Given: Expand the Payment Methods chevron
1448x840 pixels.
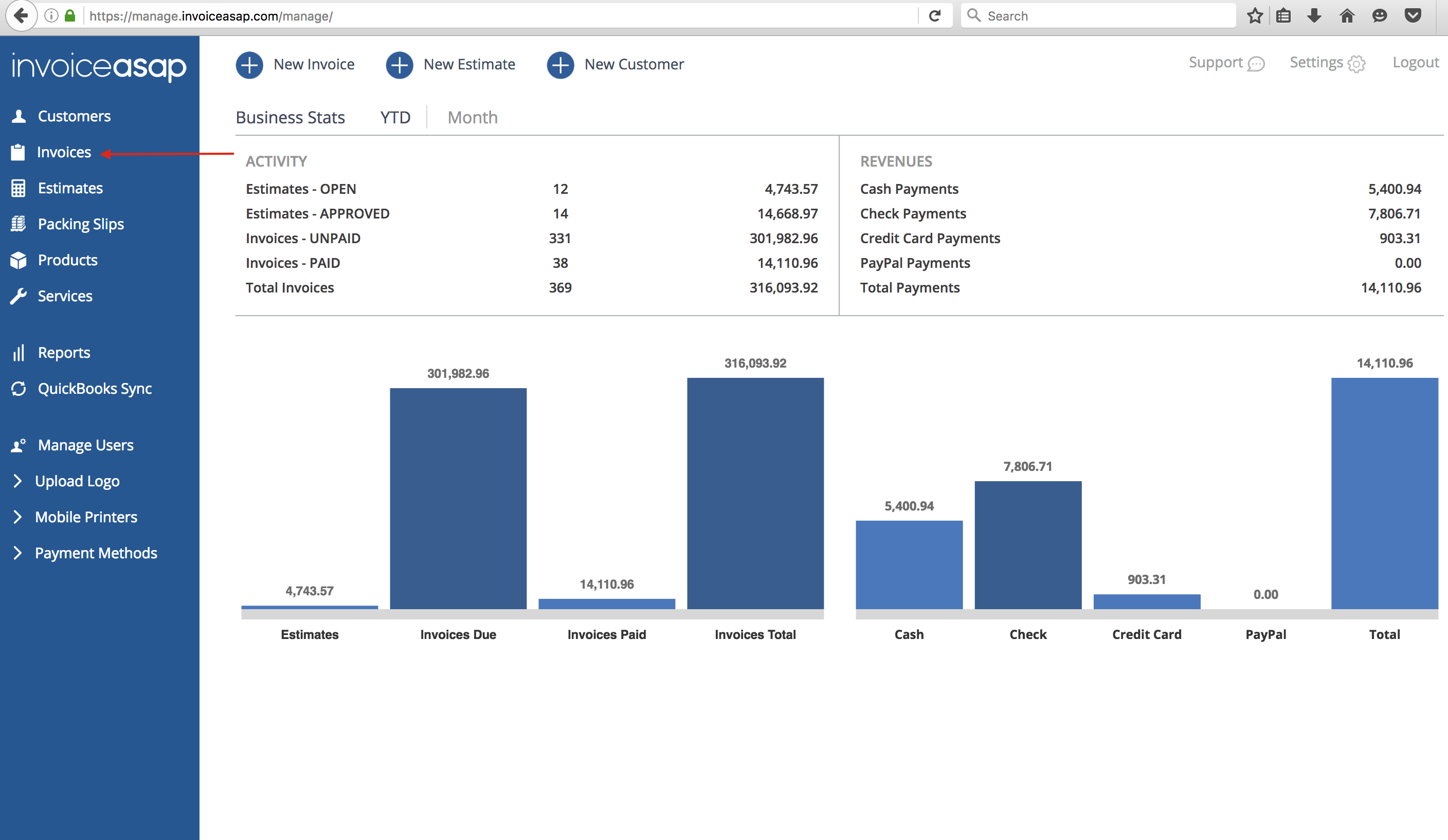Looking at the screenshot, I should [17, 553].
